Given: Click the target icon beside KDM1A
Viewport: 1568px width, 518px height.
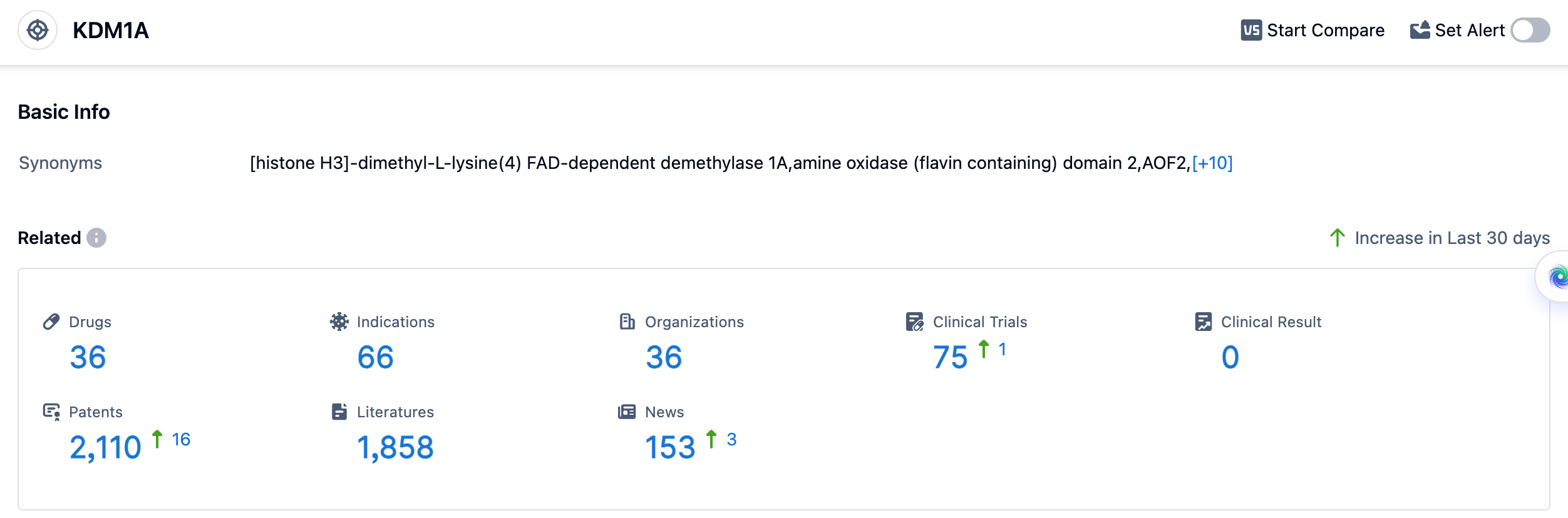Looking at the screenshot, I should [x=38, y=30].
